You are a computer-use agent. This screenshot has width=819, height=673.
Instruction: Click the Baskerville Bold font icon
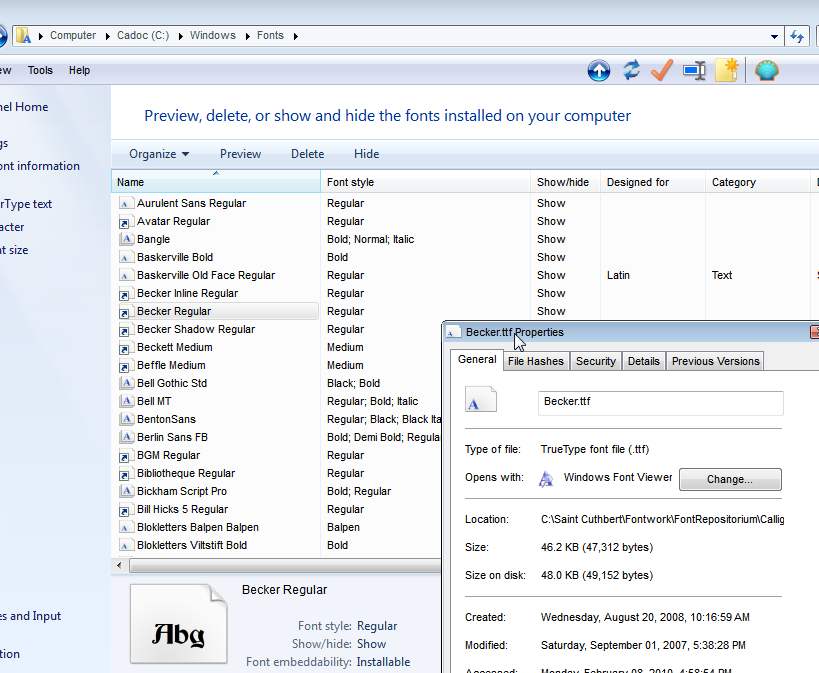pyautogui.click(x=125, y=257)
